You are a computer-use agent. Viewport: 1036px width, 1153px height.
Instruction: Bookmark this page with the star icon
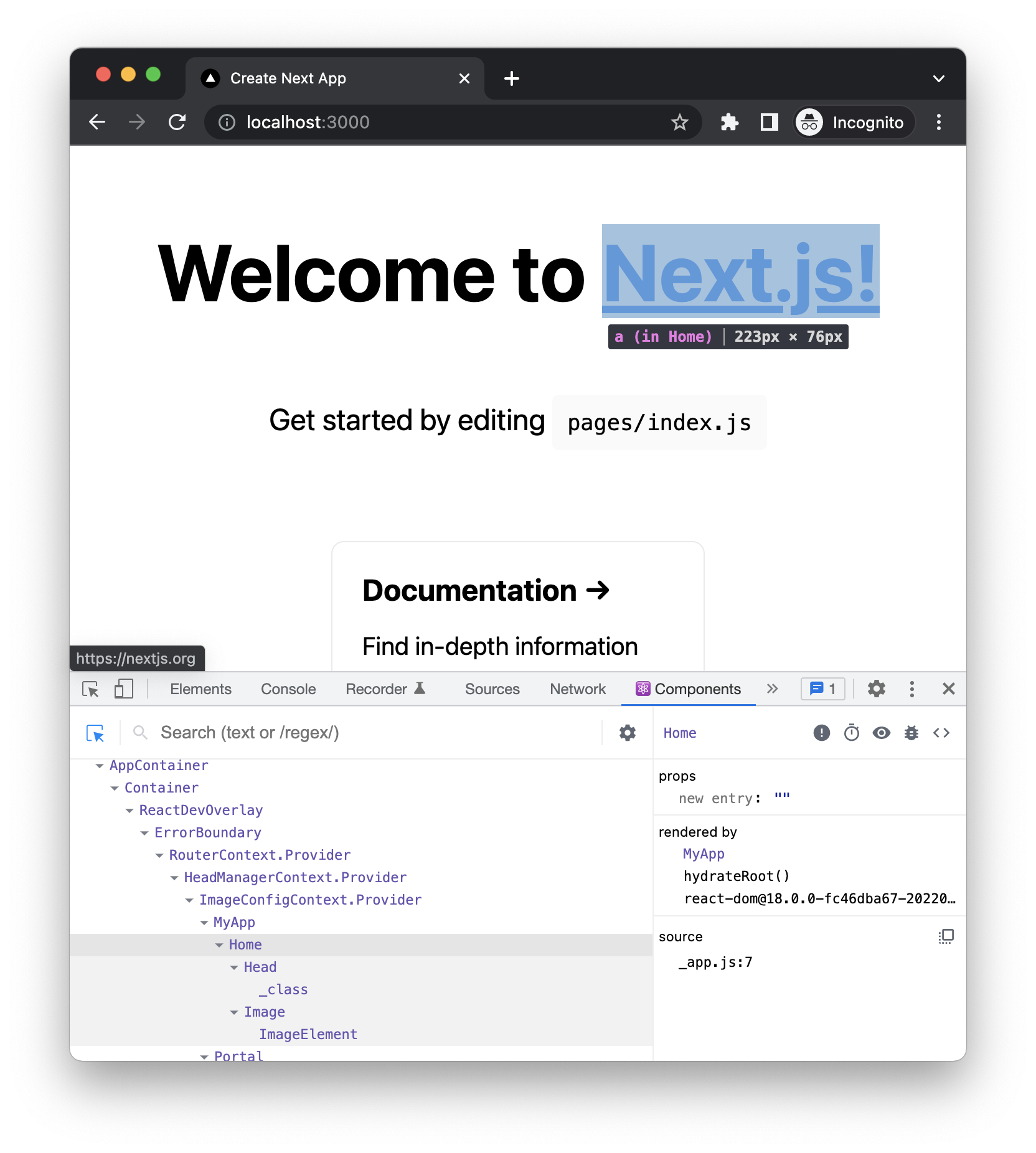679,122
